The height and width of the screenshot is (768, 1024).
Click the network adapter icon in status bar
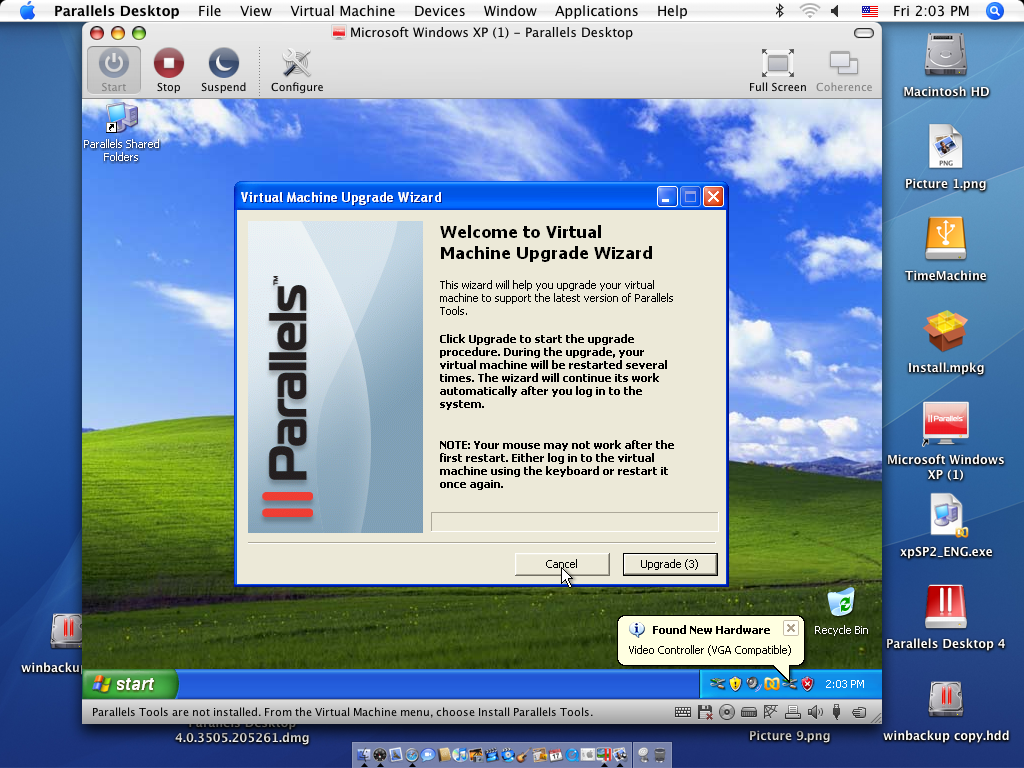[771, 712]
